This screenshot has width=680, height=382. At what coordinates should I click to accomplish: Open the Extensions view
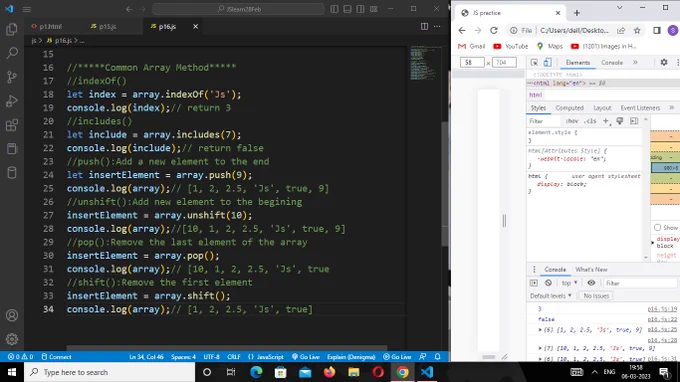click(12, 125)
